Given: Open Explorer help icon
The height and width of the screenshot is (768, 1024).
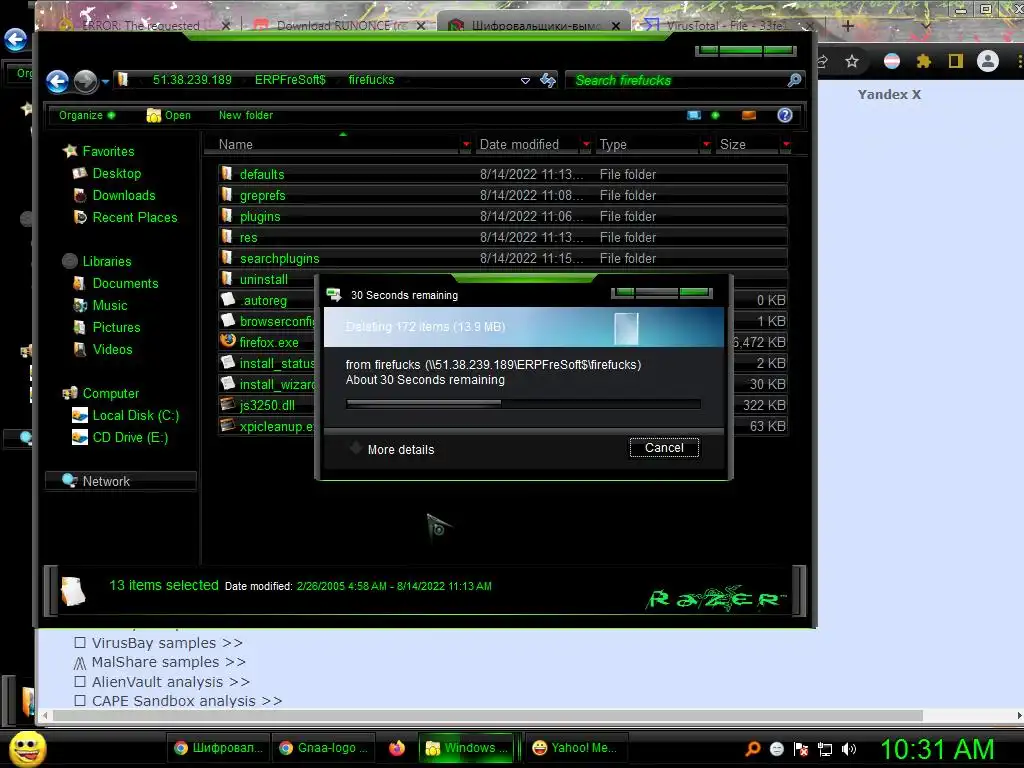Looking at the screenshot, I should tap(784, 115).
